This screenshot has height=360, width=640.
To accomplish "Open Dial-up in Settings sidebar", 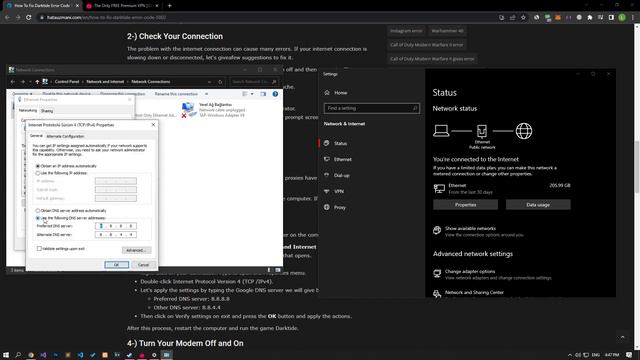I will (x=341, y=176).
